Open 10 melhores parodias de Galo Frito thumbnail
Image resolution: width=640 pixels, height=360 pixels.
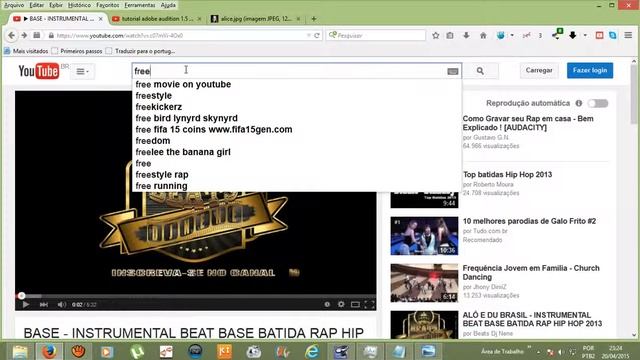click(x=424, y=236)
